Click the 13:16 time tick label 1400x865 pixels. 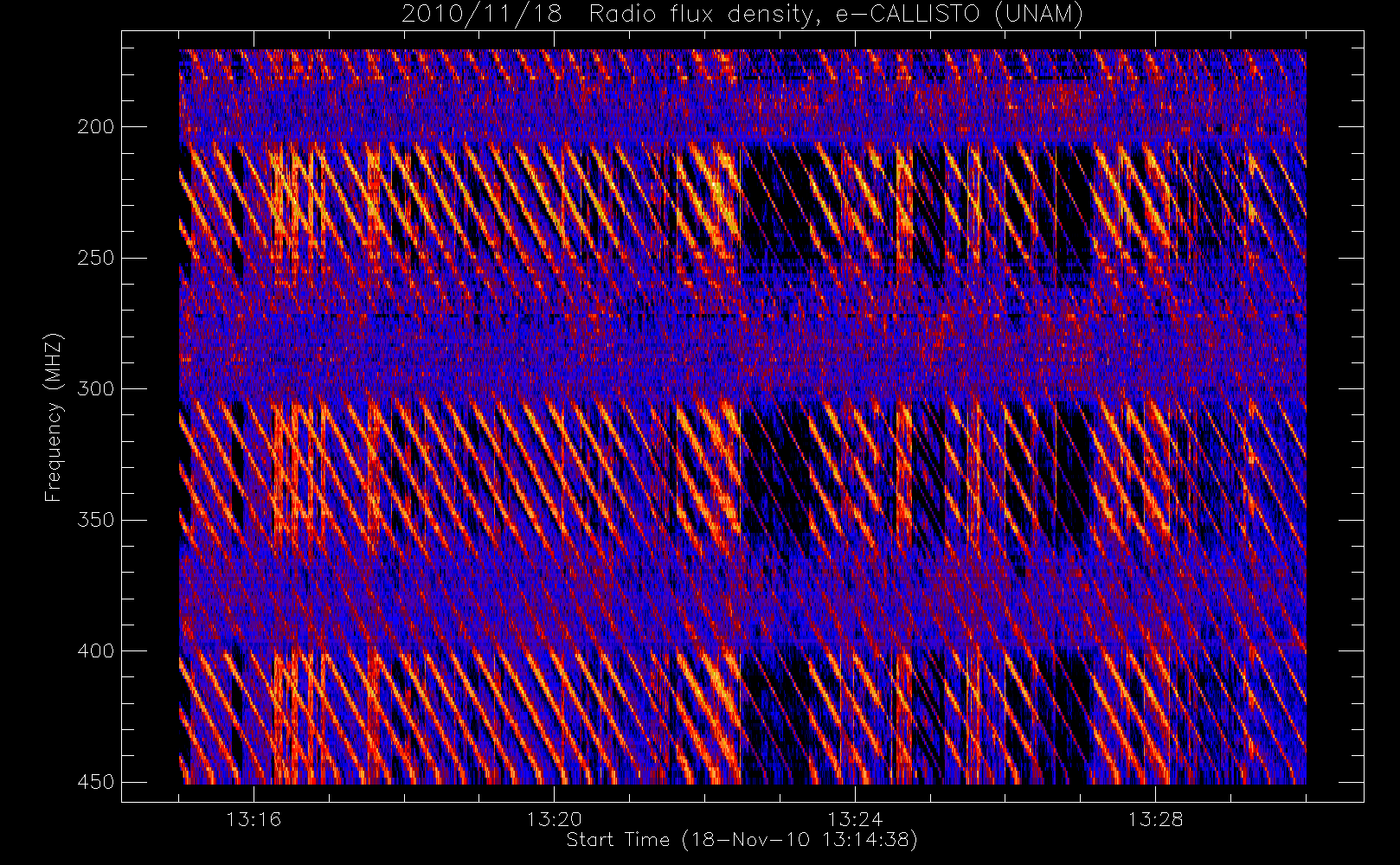click(x=254, y=819)
